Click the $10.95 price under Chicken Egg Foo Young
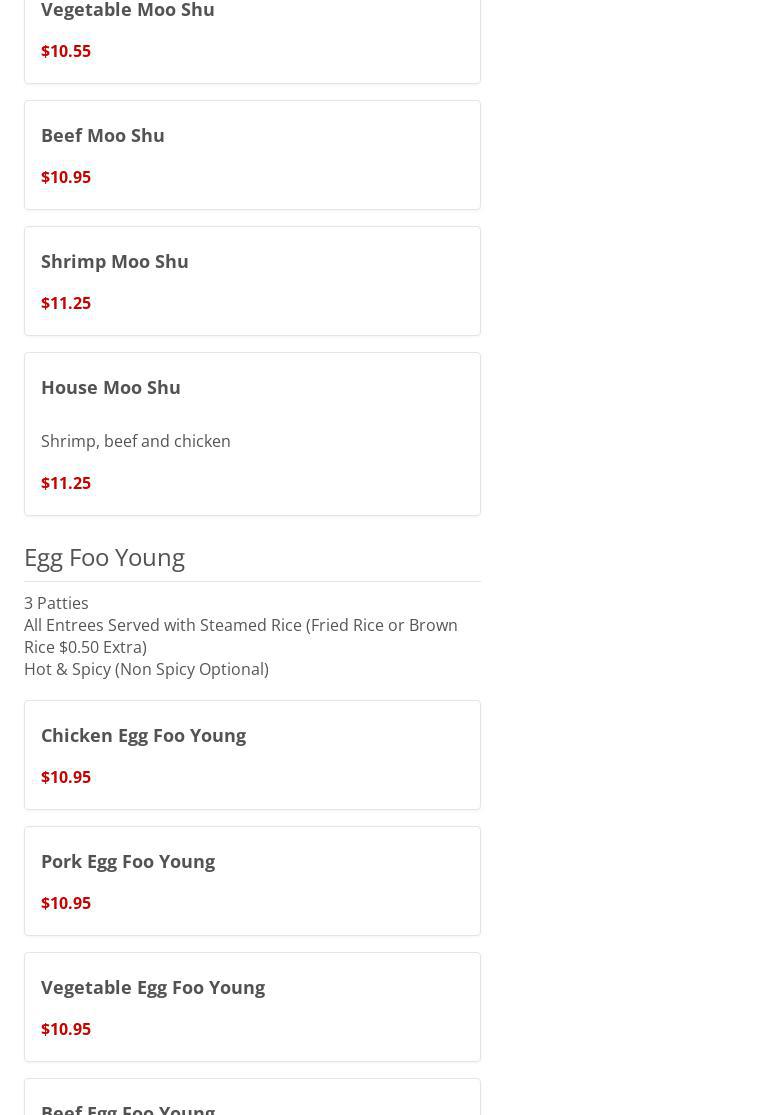This screenshot has height=1115, width=770. point(66,777)
